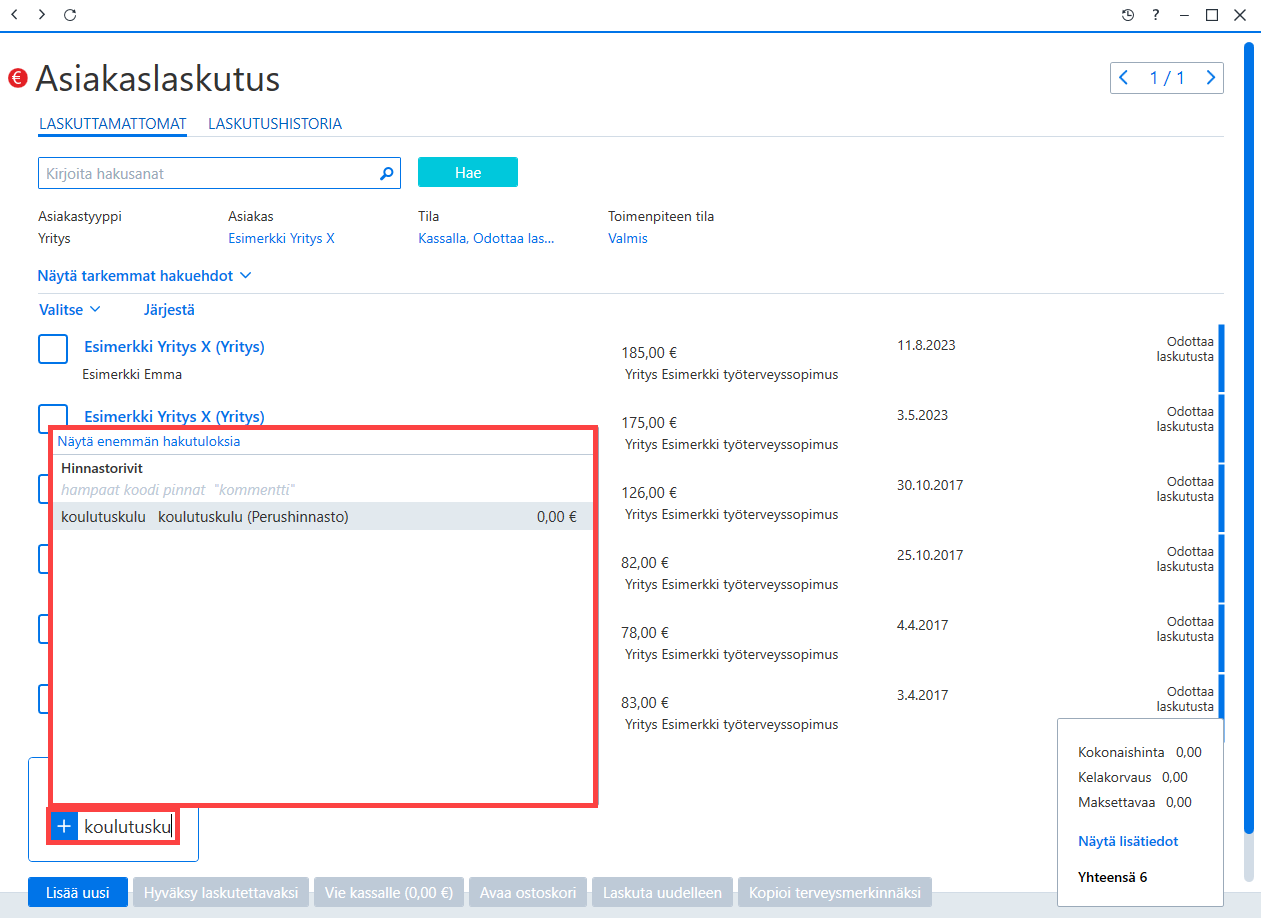Click the blue plus icon beside koulutusku
This screenshot has width=1261, height=918.
[64, 827]
